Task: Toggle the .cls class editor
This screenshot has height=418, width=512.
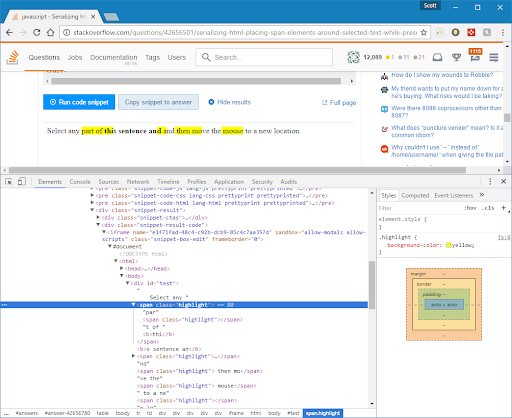Action: point(488,208)
